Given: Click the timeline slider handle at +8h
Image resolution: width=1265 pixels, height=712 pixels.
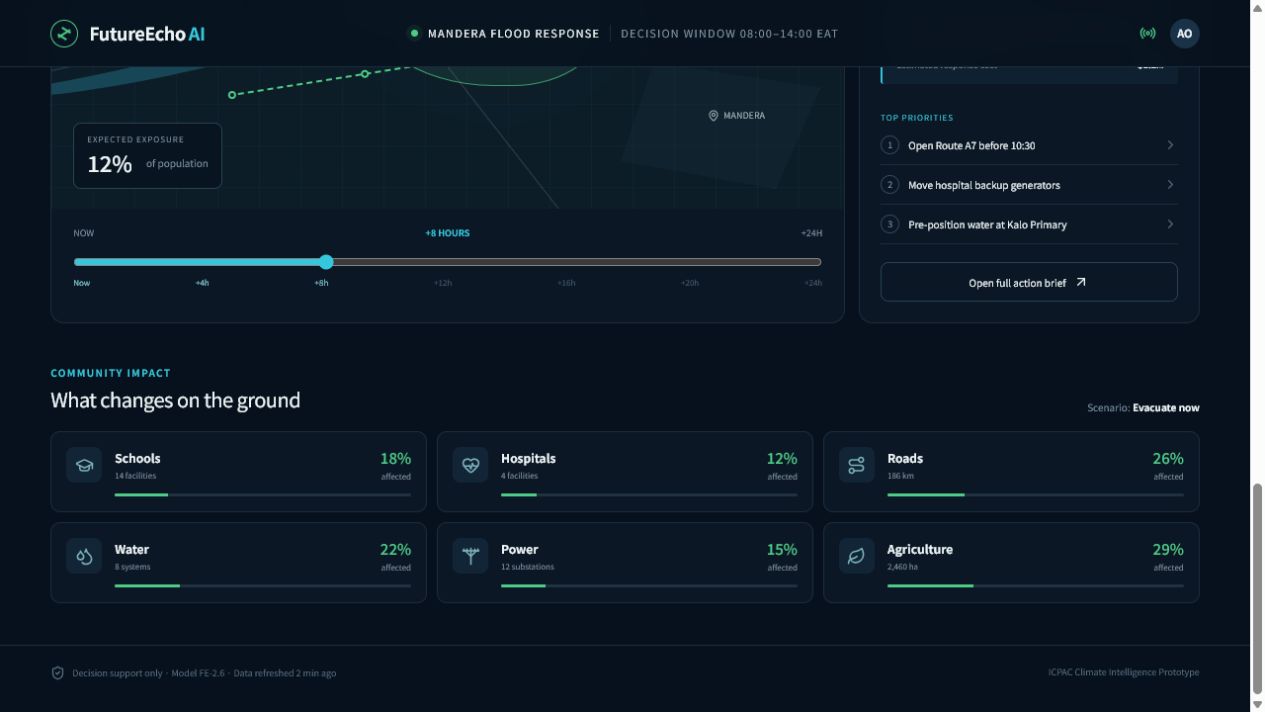Looking at the screenshot, I should [326, 262].
